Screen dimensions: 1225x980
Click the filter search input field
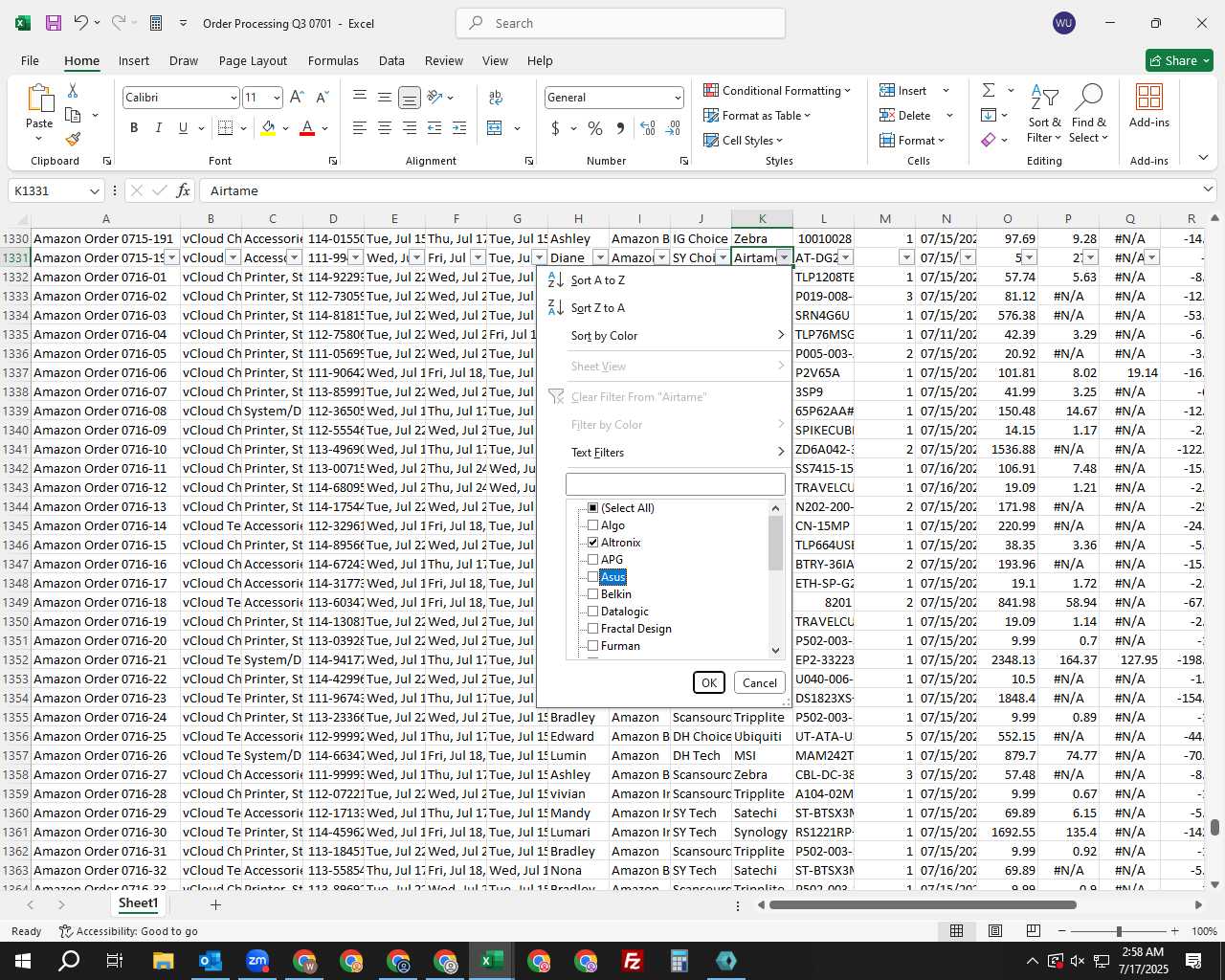676,484
